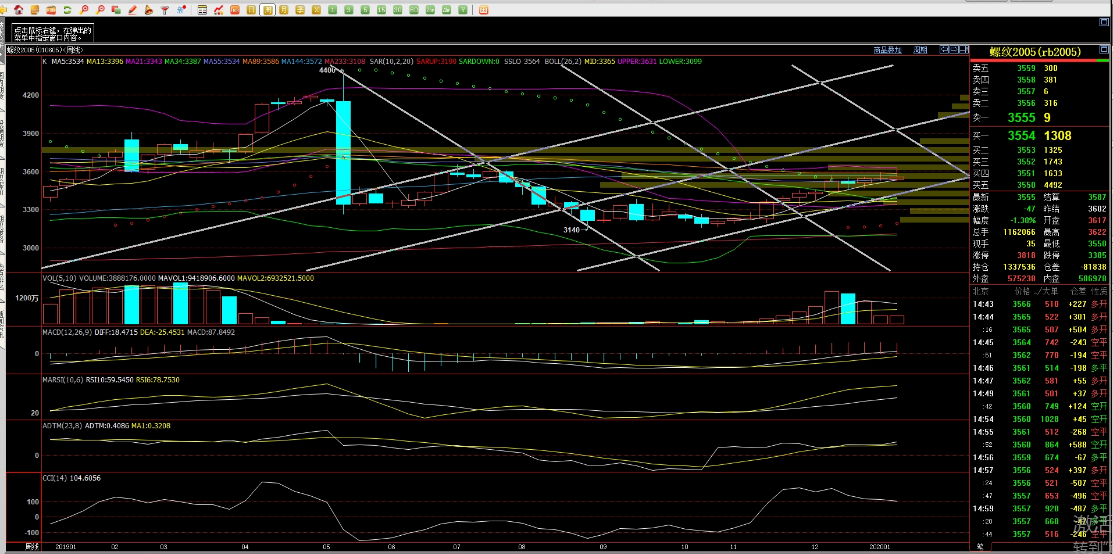
Task: Click the 性质 nature column header
Action: pyautogui.click(x=1099, y=291)
